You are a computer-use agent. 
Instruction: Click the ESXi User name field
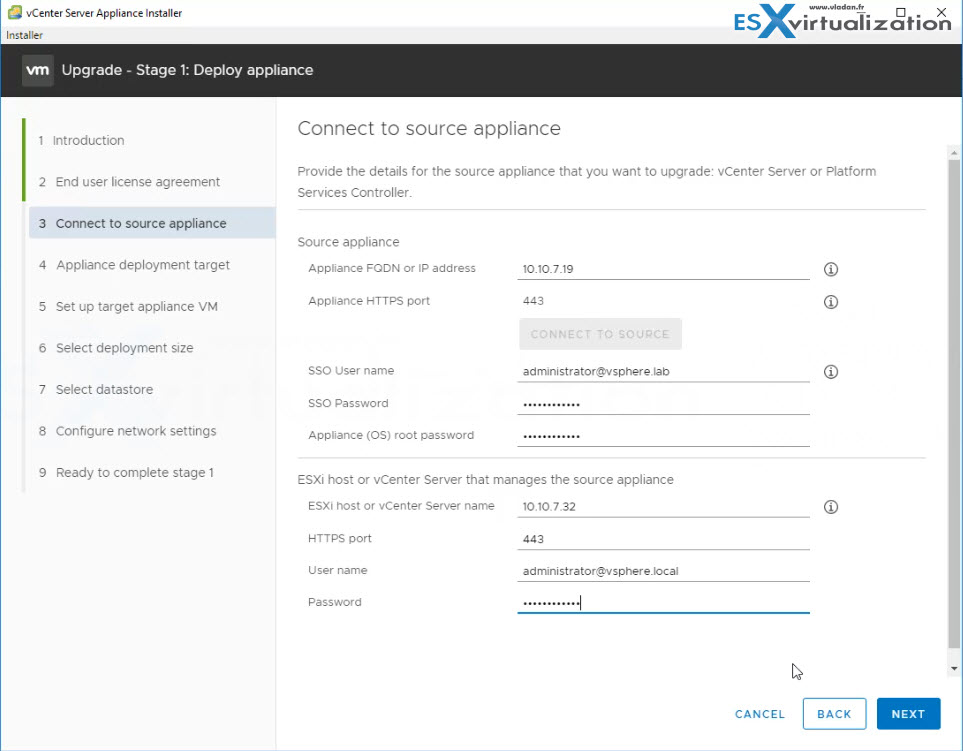pos(663,570)
